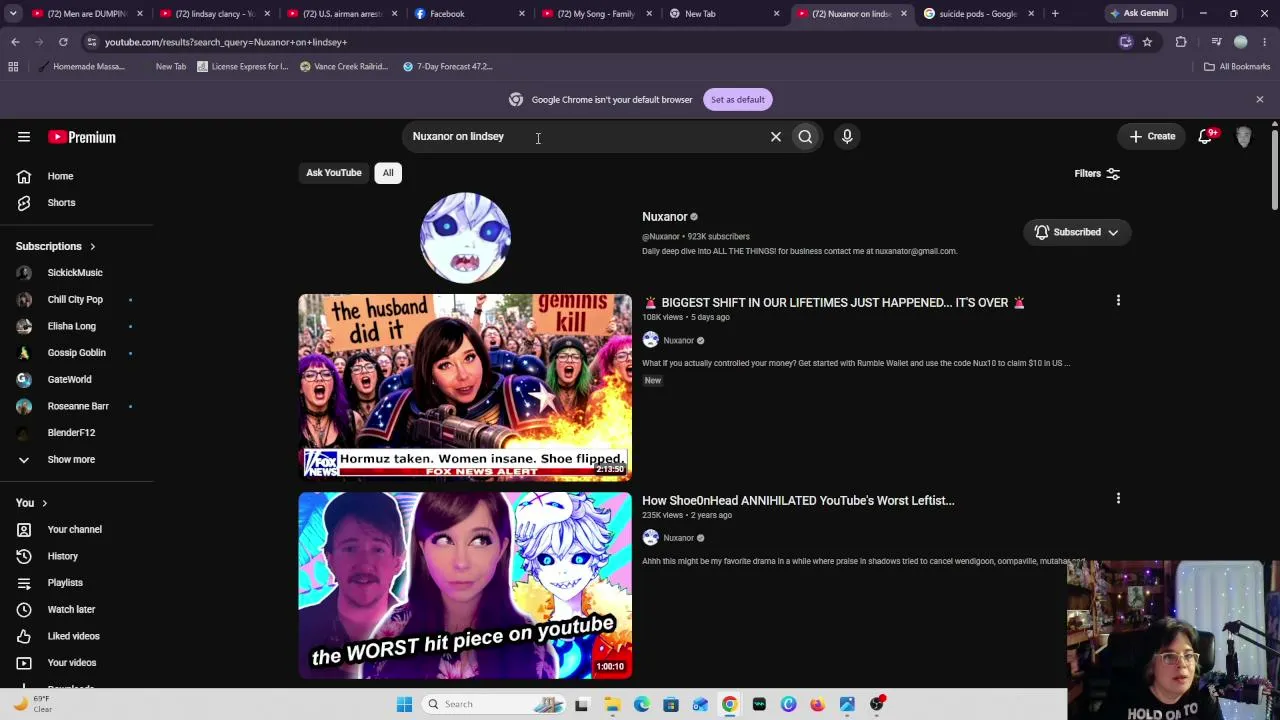Clear the search box with the X

point(776,136)
